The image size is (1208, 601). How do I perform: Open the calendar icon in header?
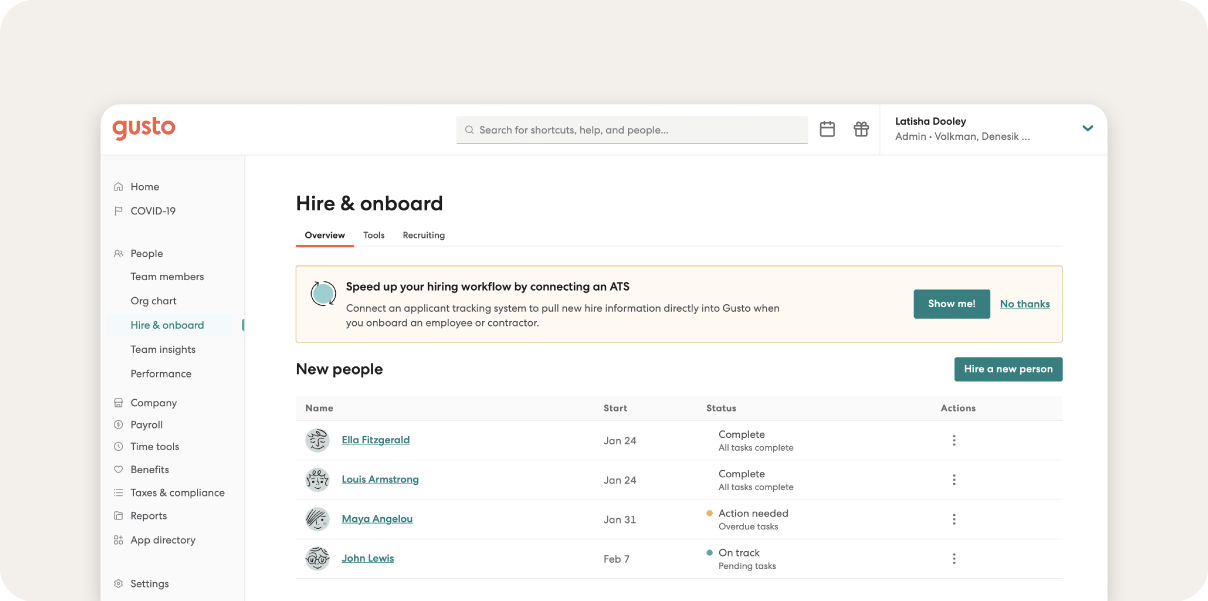tap(827, 129)
